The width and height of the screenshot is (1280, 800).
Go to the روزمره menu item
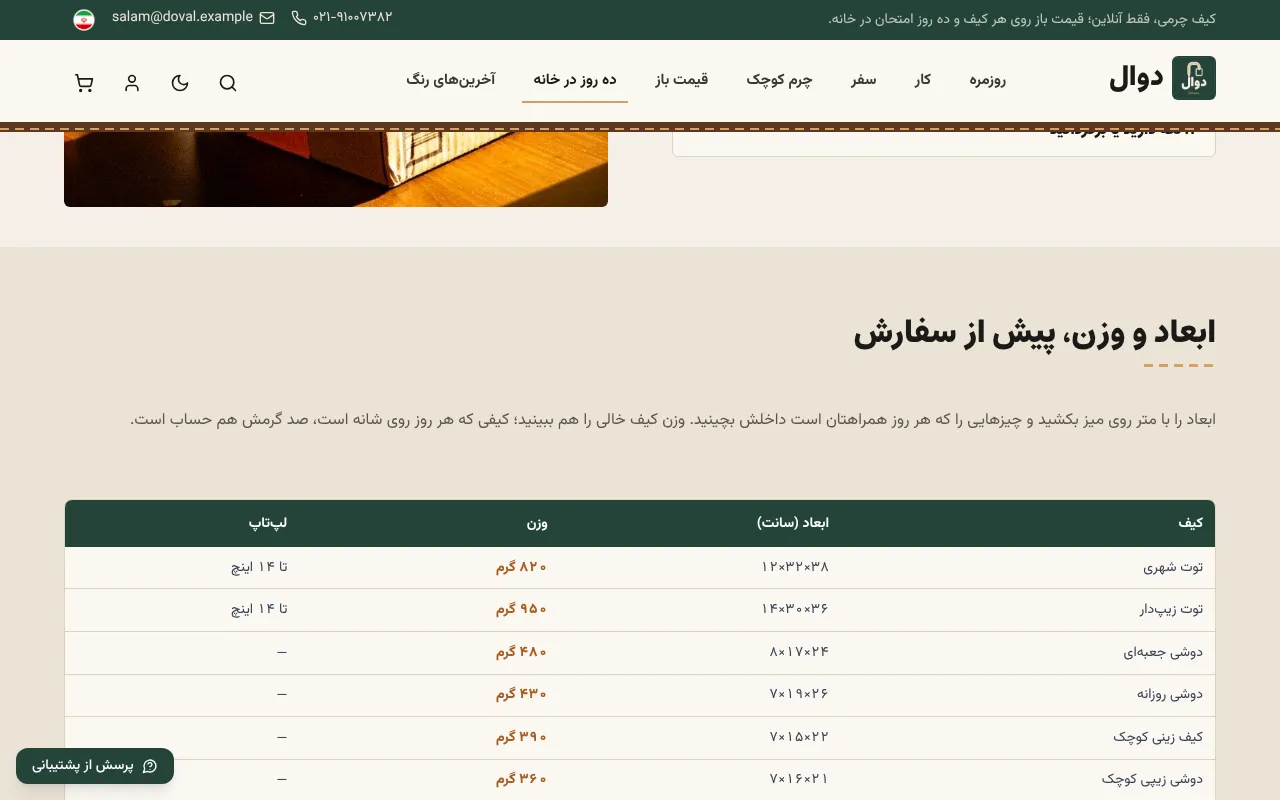click(987, 80)
